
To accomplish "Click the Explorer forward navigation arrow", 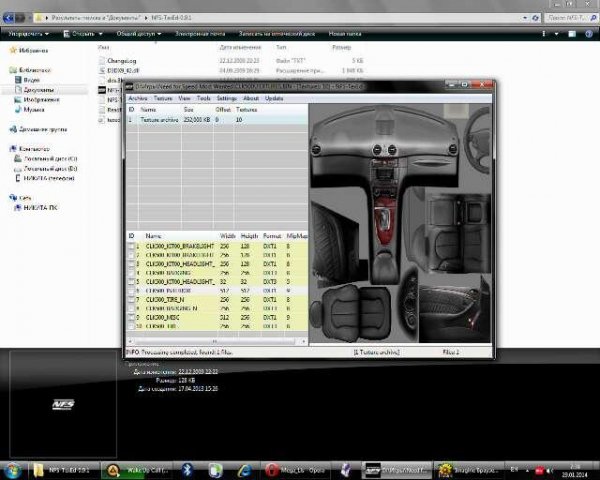I will [x=20, y=18].
